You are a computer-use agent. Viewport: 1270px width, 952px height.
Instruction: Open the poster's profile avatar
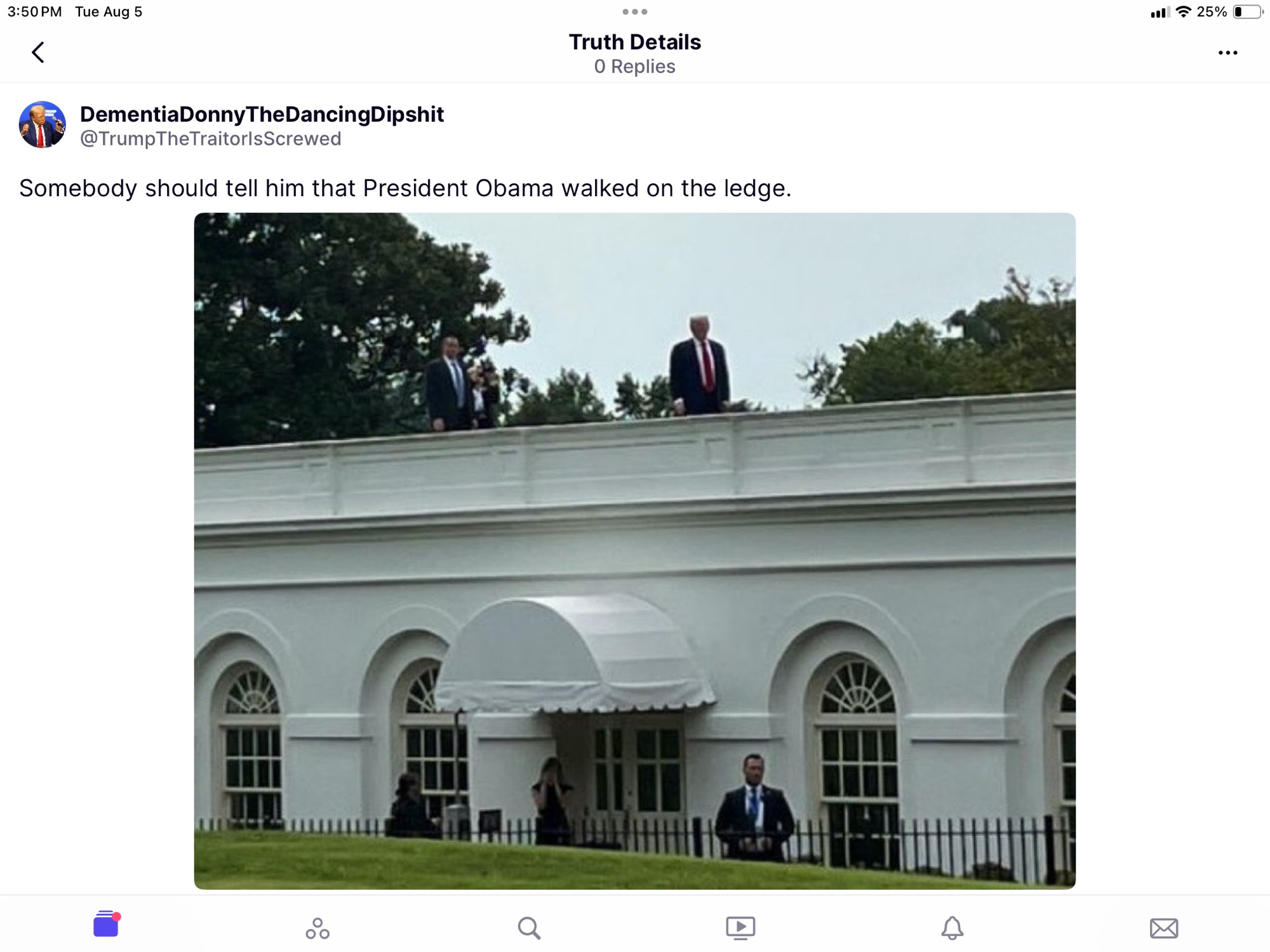coord(43,124)
